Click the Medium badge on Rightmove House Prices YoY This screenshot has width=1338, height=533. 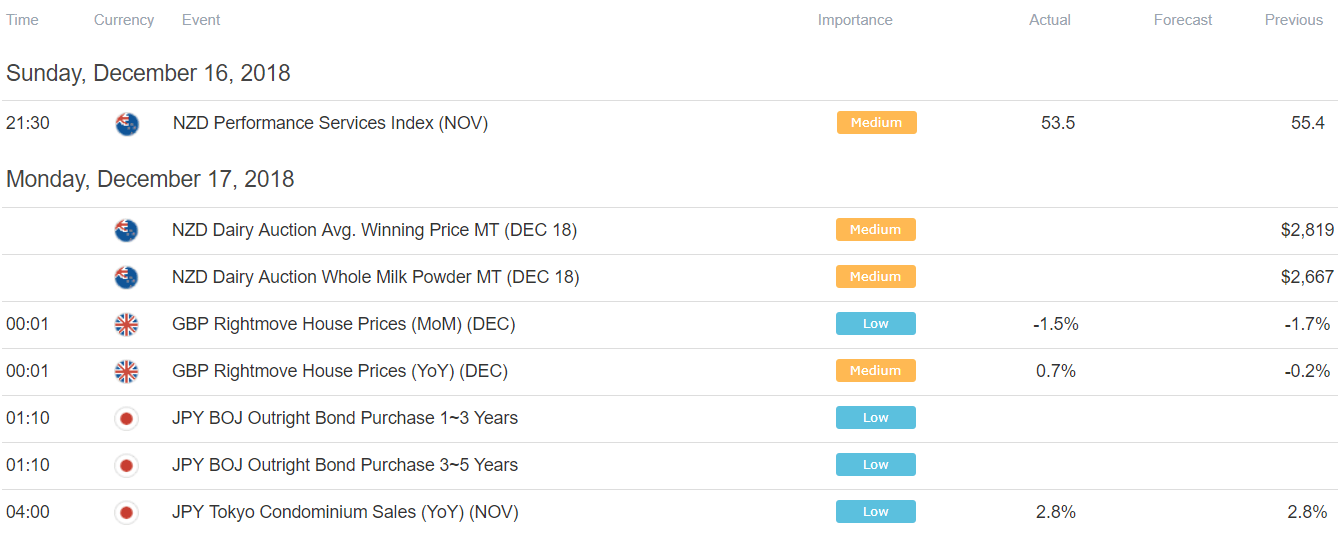(876, 371)
